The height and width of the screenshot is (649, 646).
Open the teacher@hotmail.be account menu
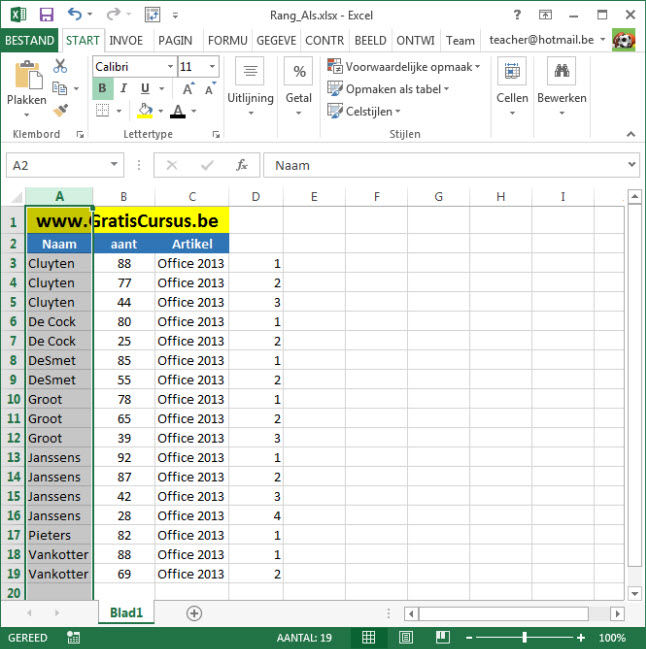point(547,40)
